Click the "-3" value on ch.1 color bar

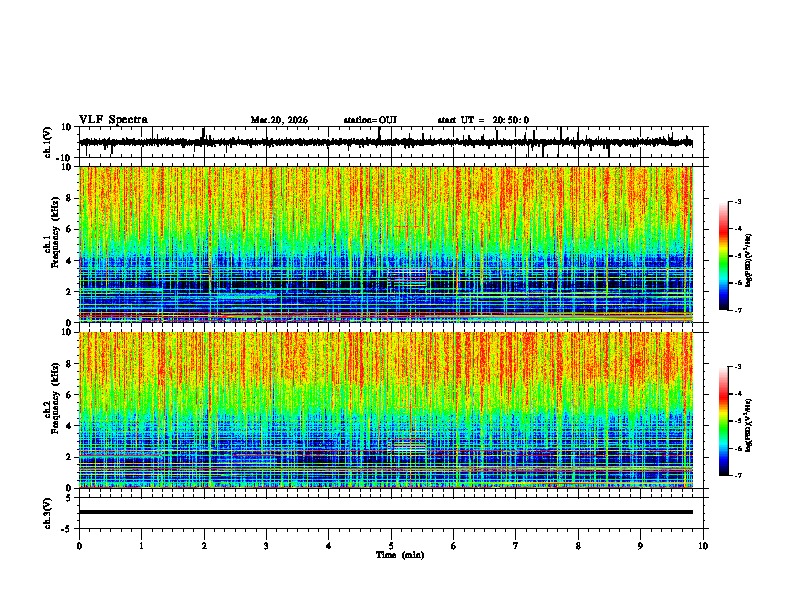click(738, 202)
